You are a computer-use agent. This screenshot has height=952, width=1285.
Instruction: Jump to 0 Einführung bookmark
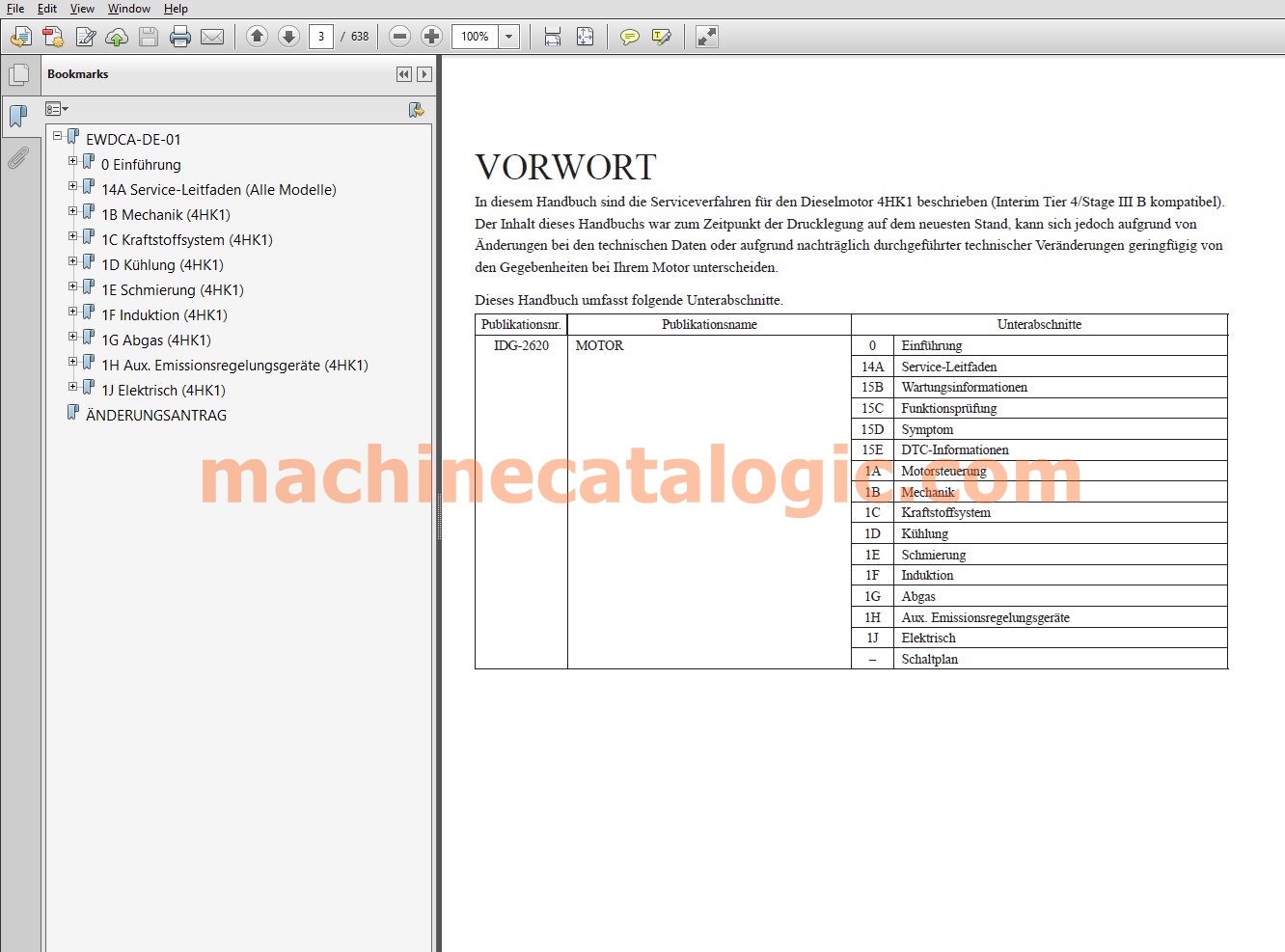click(x=141, y=165)
